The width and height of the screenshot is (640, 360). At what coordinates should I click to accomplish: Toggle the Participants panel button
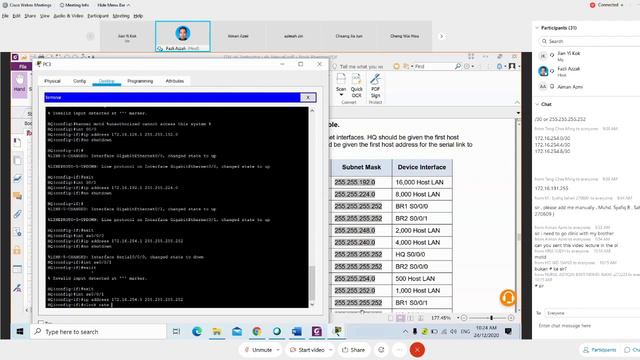tap(600, 350)
